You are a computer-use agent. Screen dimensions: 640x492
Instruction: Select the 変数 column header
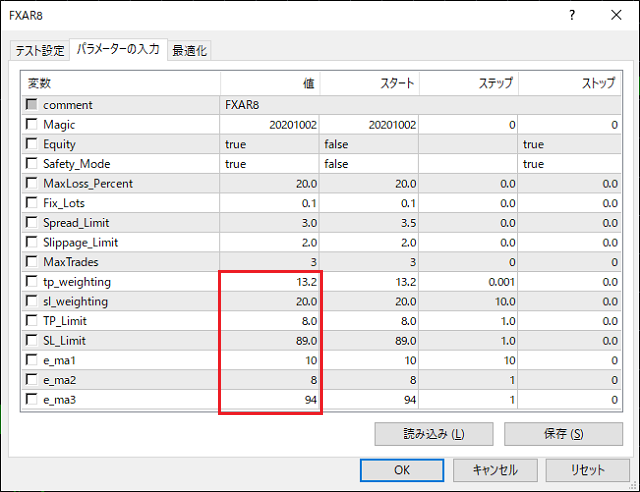click(x=121, y=83)
